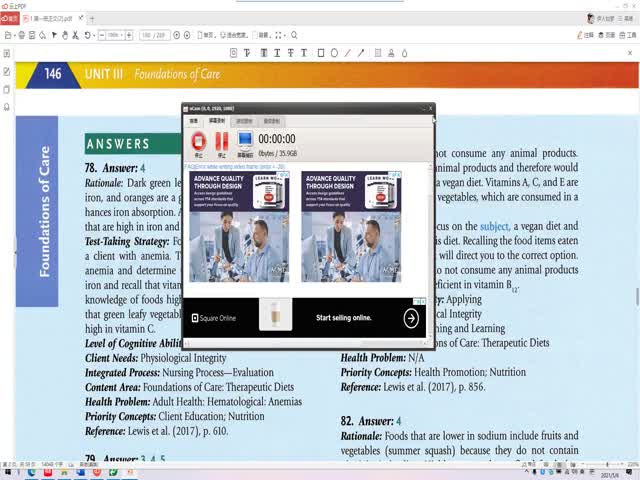
Task: Open the zoom percentage dropdown
Action: pos(115,35)
